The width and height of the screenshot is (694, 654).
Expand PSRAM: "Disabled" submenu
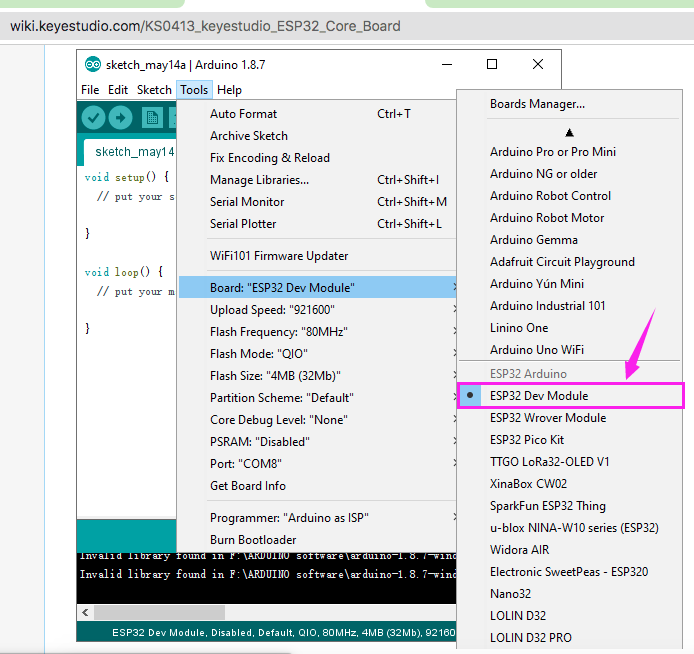click(x=317, y=442)
